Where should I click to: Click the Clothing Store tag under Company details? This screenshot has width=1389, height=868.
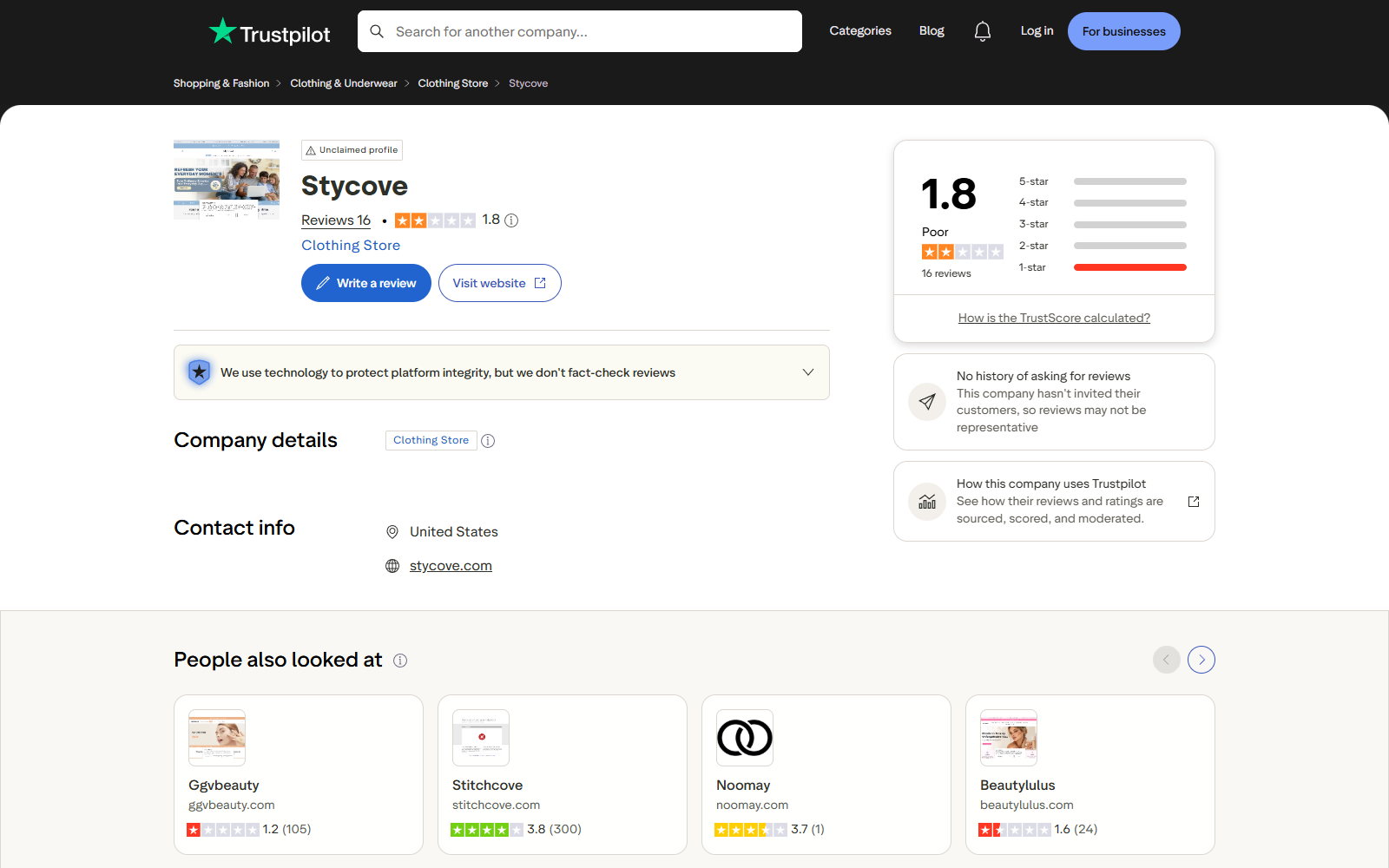[x=431, y=440]
